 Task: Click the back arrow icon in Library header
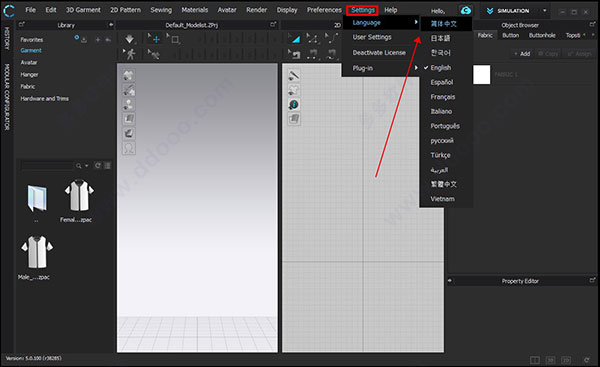(x=108, y=40)
